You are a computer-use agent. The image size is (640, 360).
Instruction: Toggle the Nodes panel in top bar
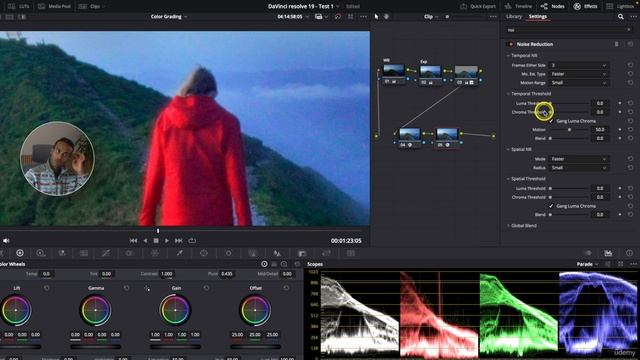pyautogui.click(x=553, y=6)
